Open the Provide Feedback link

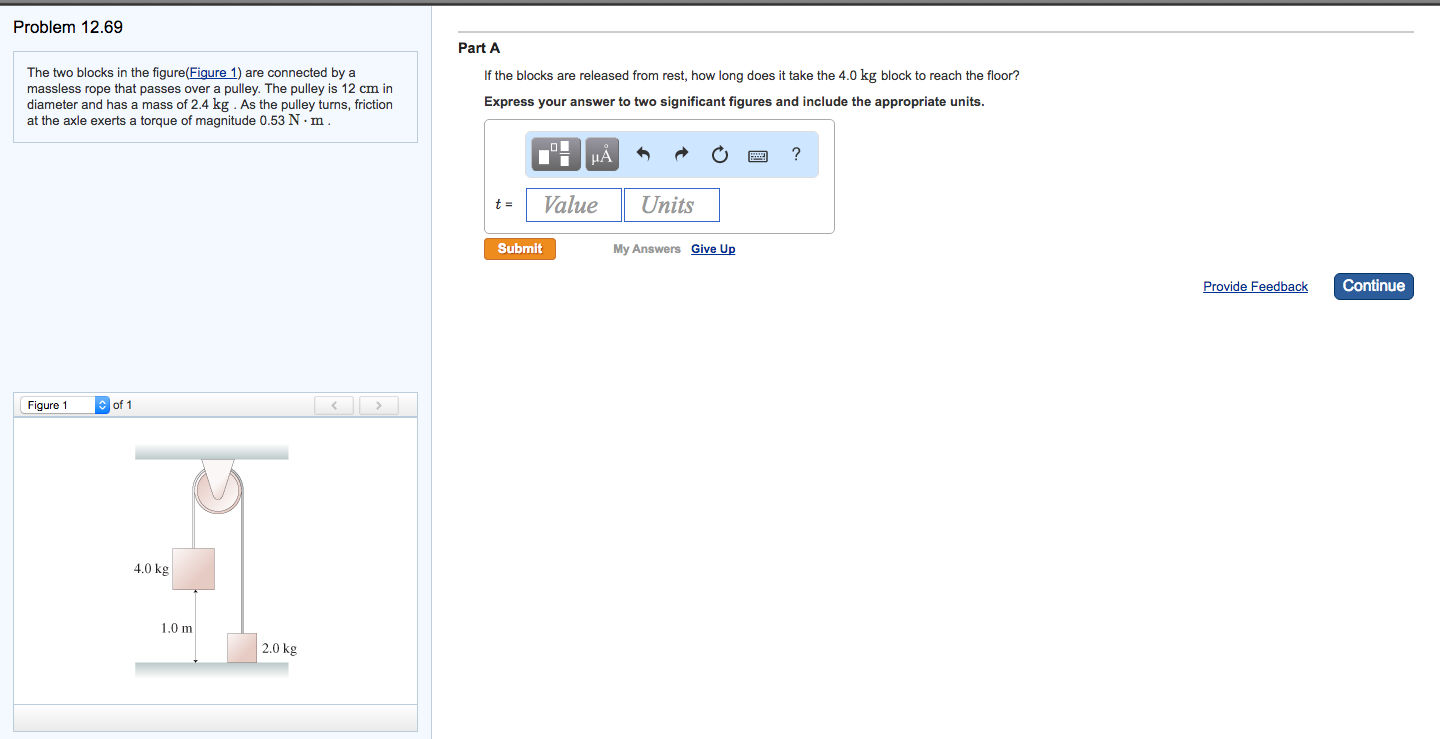tap(1255, 287)
